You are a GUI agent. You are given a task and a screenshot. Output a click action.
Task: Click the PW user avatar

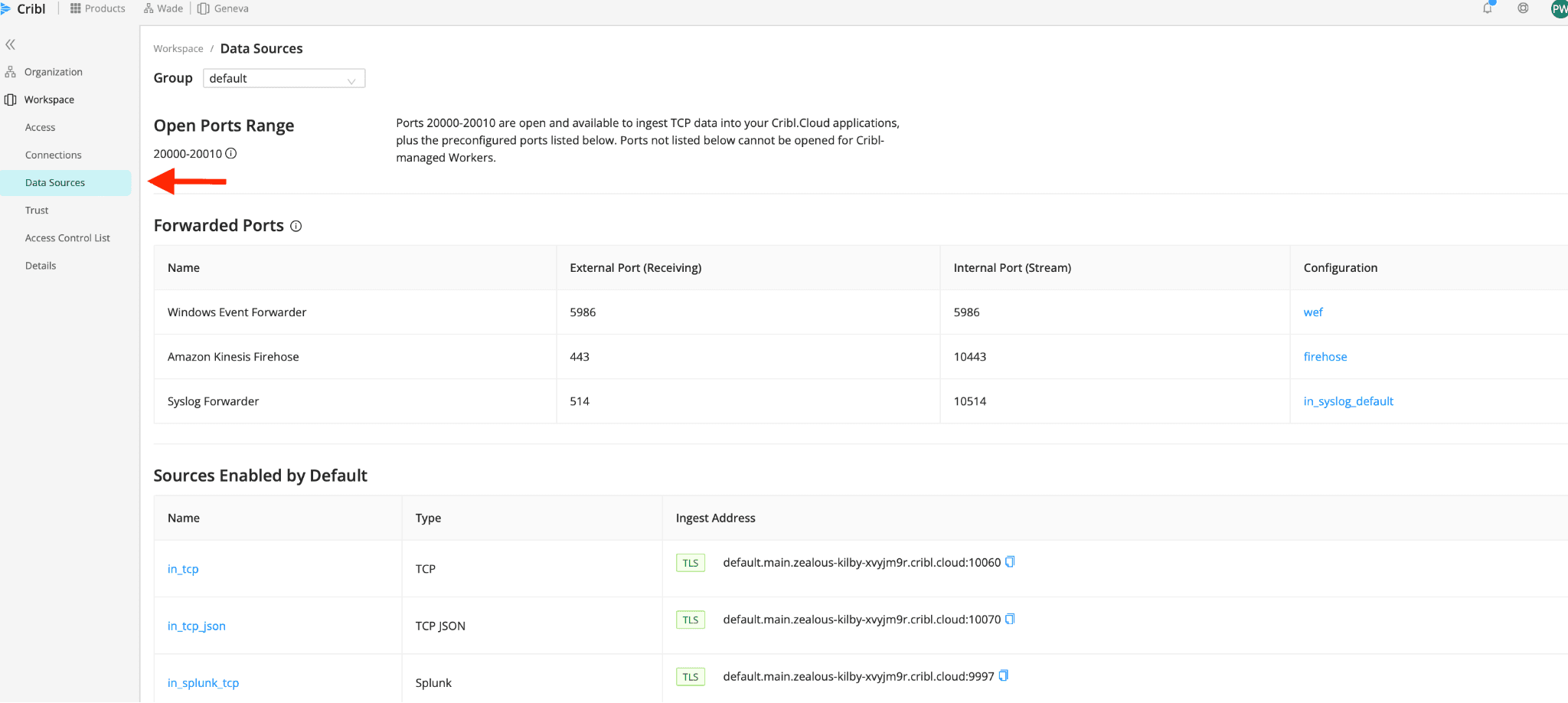coord(1558,9)
